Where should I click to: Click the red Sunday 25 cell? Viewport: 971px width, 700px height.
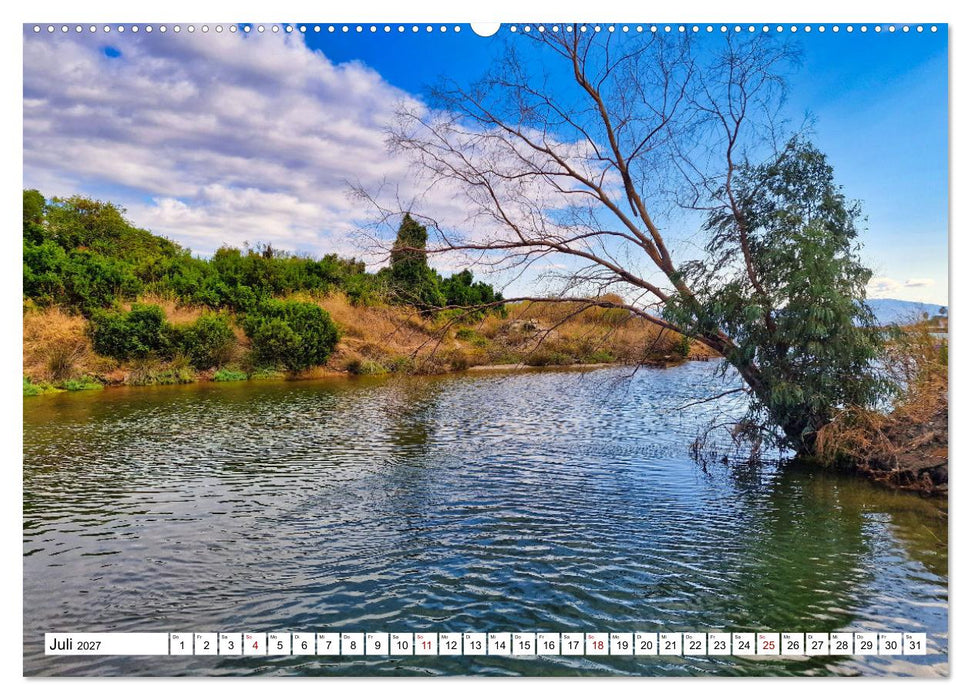[769, 644]
